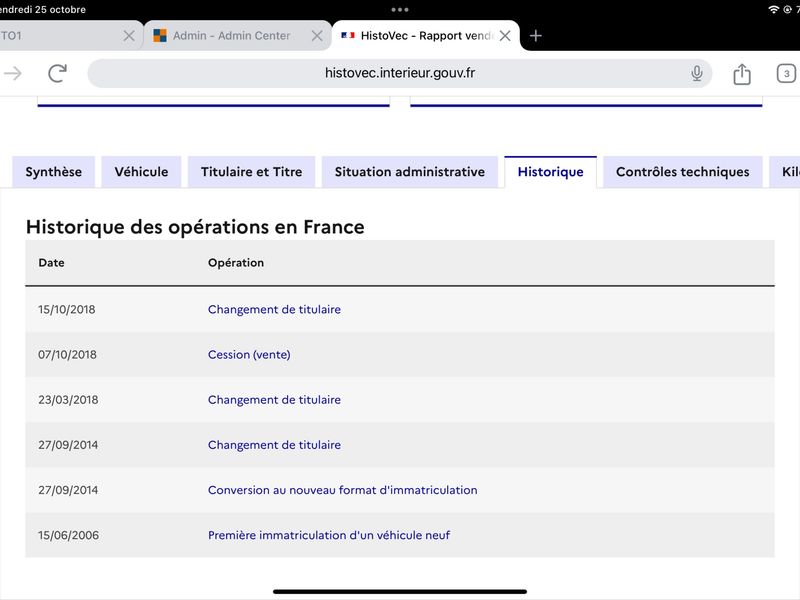Open a new tab with plus icon
800x600 pixels.
pyautogui.click(x=535, y=36)
